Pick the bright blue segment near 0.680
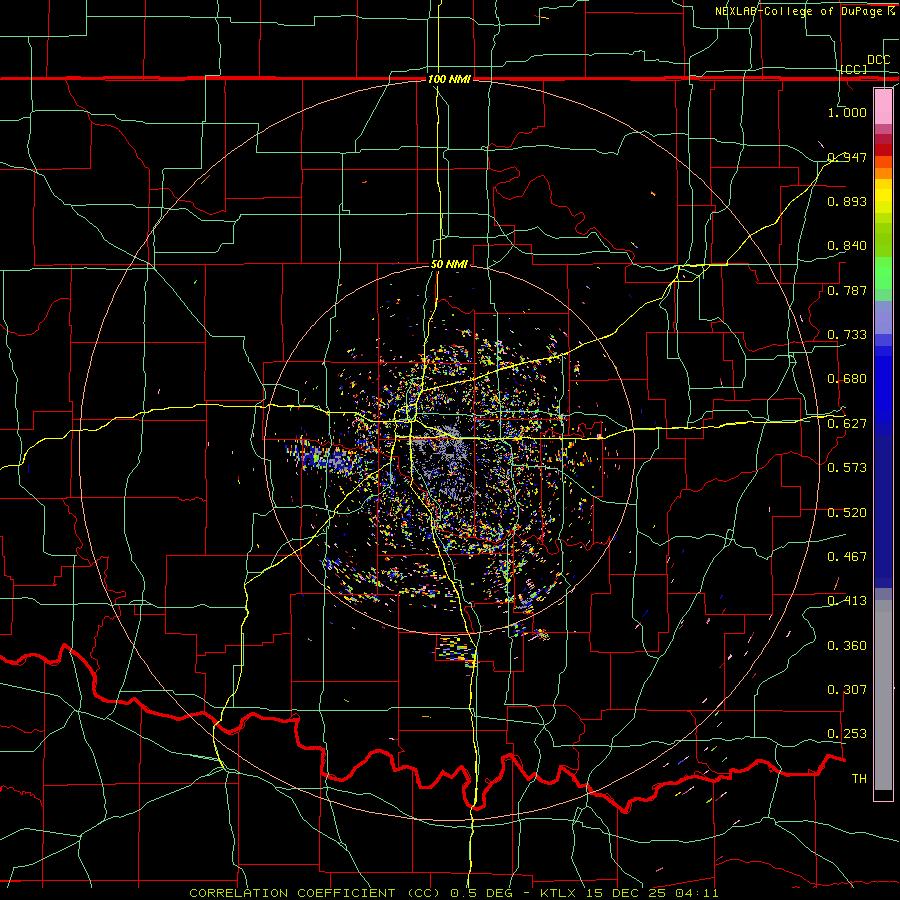Screen dimensions: 900x900 (883, 390)
